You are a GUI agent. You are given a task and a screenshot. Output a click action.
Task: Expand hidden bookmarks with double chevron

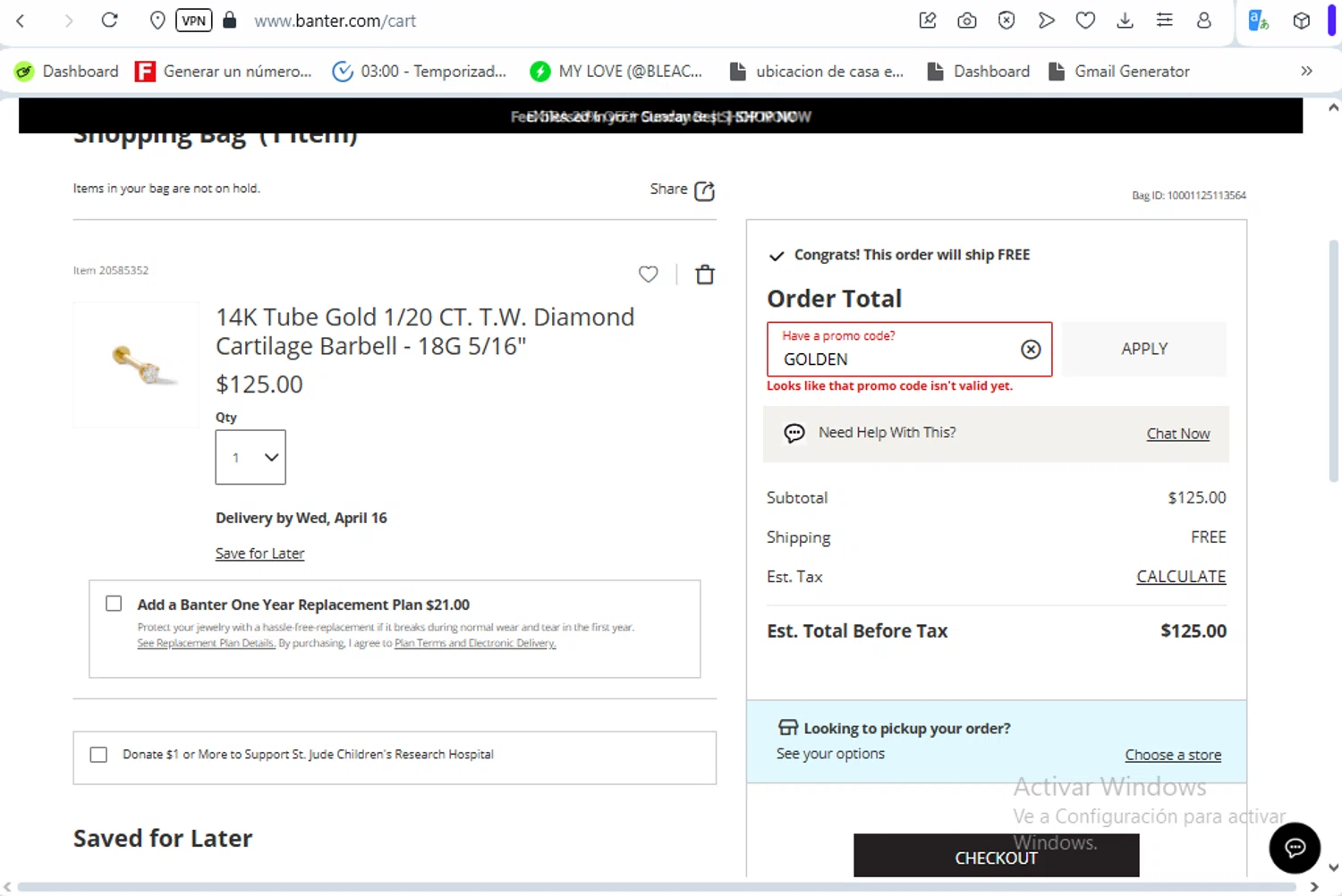(x=1306, y=71)
